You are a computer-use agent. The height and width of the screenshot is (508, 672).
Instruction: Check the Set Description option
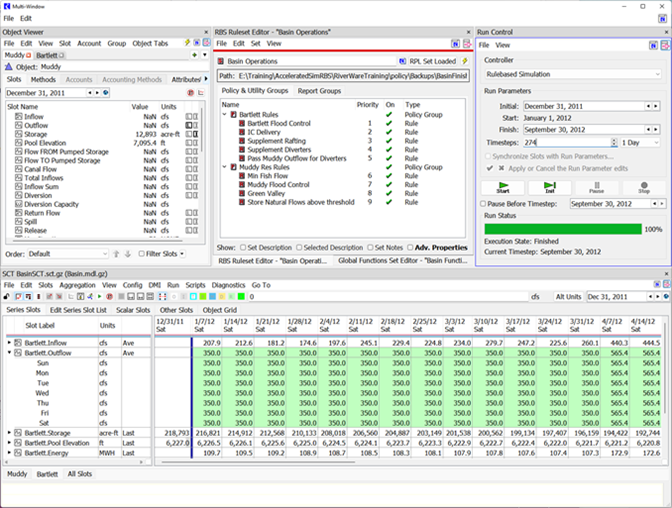[243, 247]
